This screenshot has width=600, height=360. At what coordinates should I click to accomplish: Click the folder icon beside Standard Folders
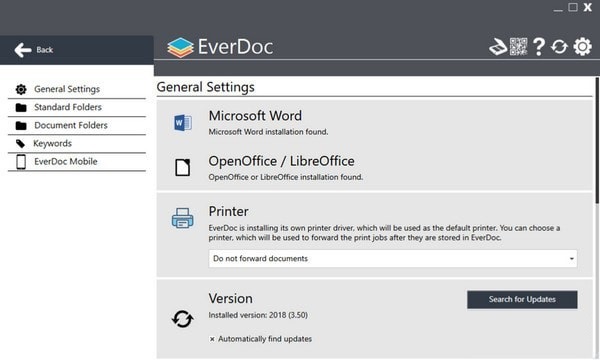point(21,108)
